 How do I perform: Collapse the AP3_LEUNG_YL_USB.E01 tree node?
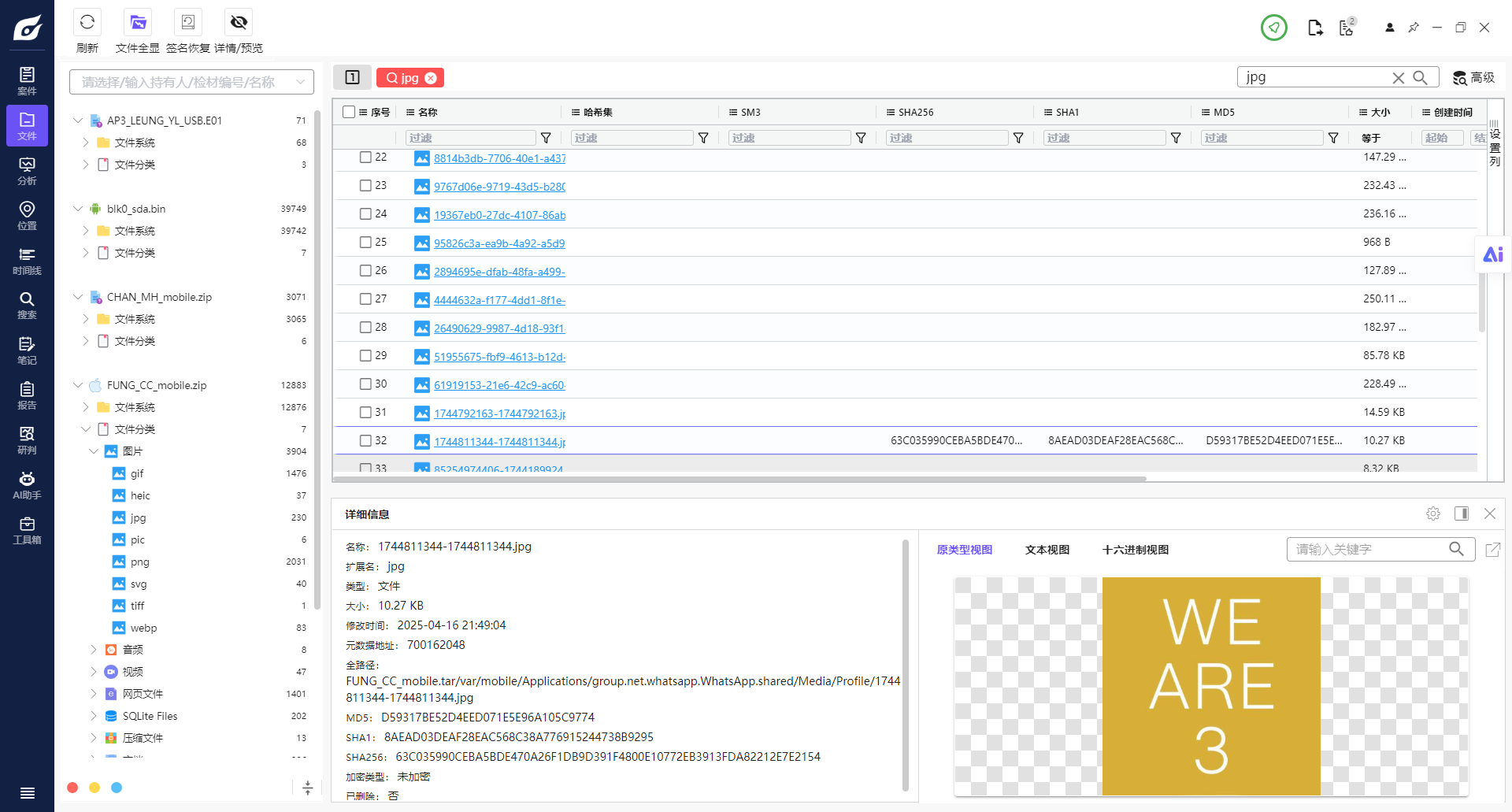[78, 121]
